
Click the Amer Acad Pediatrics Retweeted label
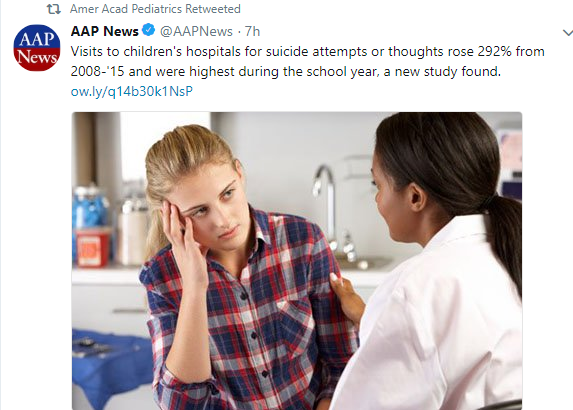coord(155,9)
